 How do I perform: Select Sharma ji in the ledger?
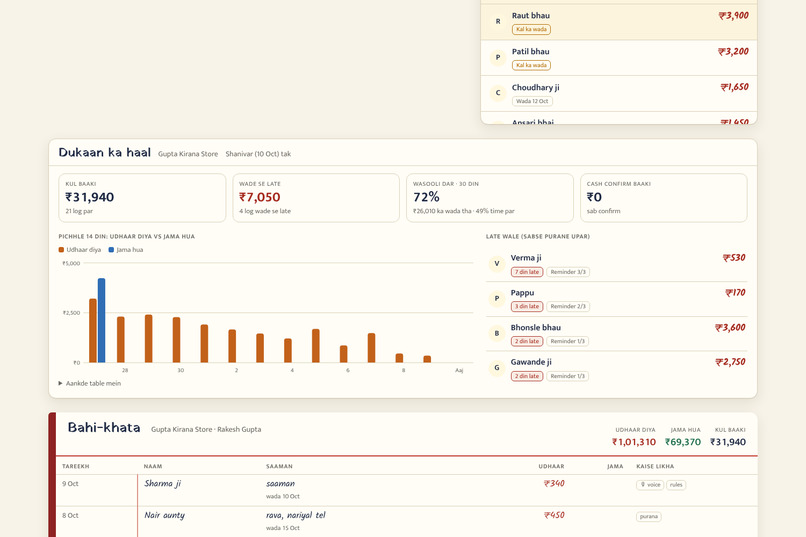(162, 484)
